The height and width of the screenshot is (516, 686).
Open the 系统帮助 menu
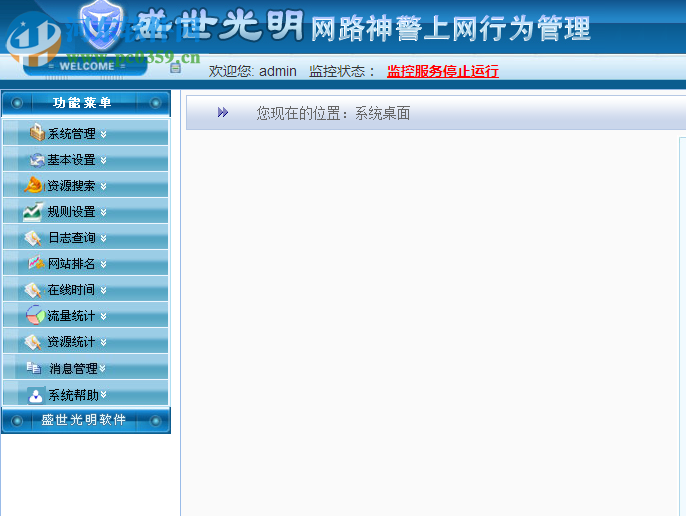coord(85,393)
